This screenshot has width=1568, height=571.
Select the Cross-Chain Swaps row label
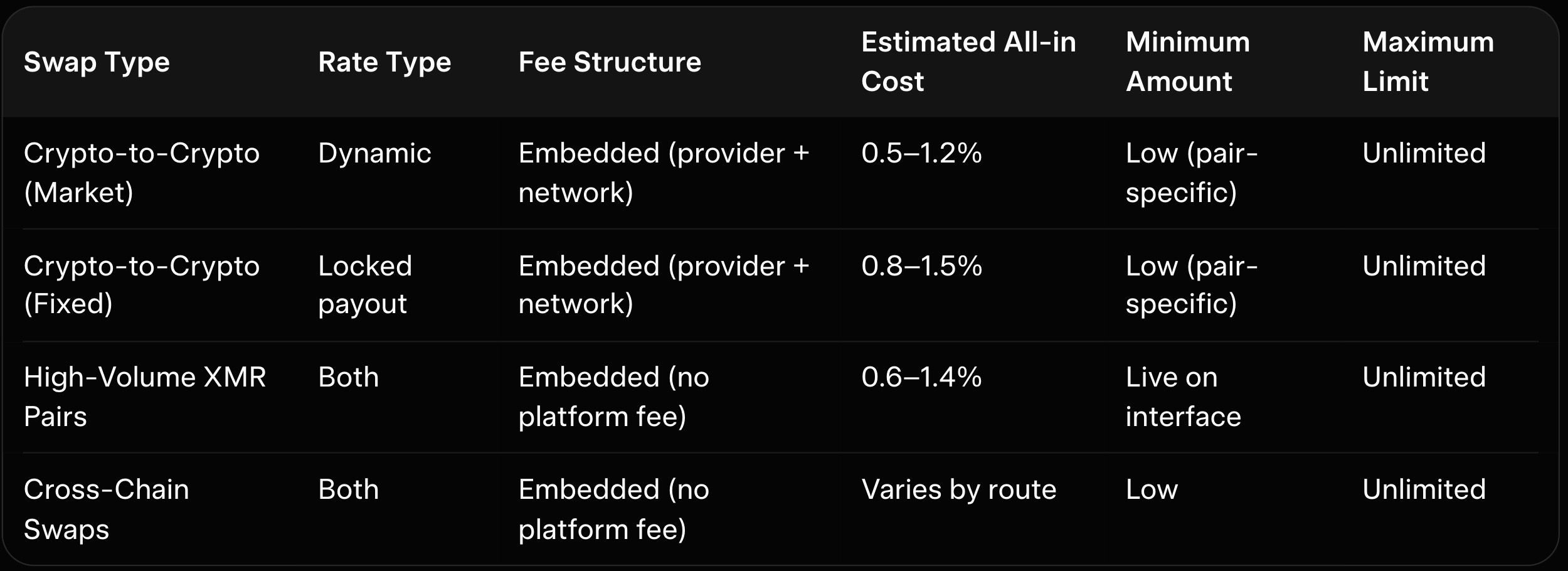click(106, 509)
